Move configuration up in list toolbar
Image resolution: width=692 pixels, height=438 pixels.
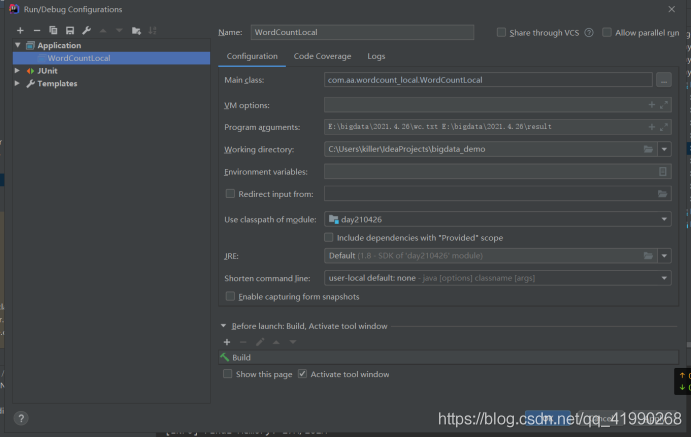click(x=103, y=30)
